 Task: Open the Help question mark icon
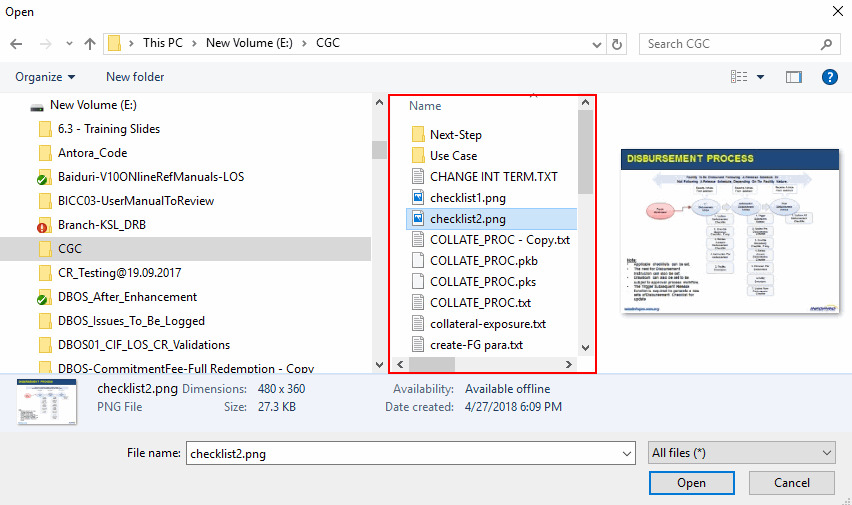[829, 77]
